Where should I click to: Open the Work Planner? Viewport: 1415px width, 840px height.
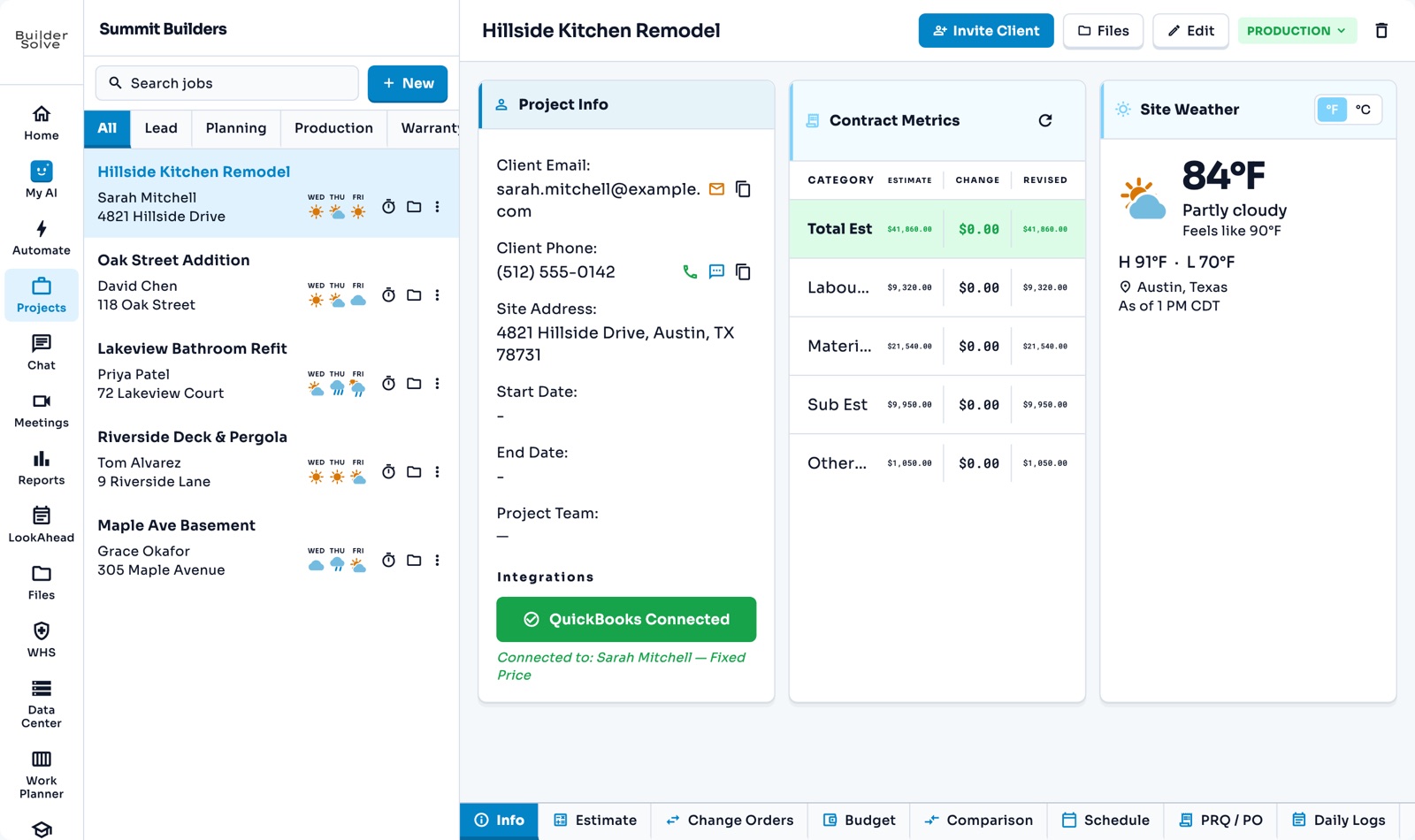pos(42,774)
